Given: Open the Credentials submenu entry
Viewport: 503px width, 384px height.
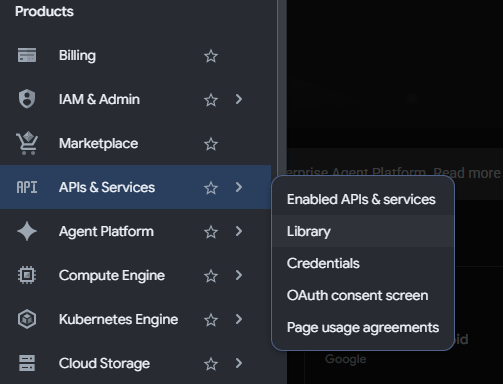Looking at the screenshot, I should (363, 263).
